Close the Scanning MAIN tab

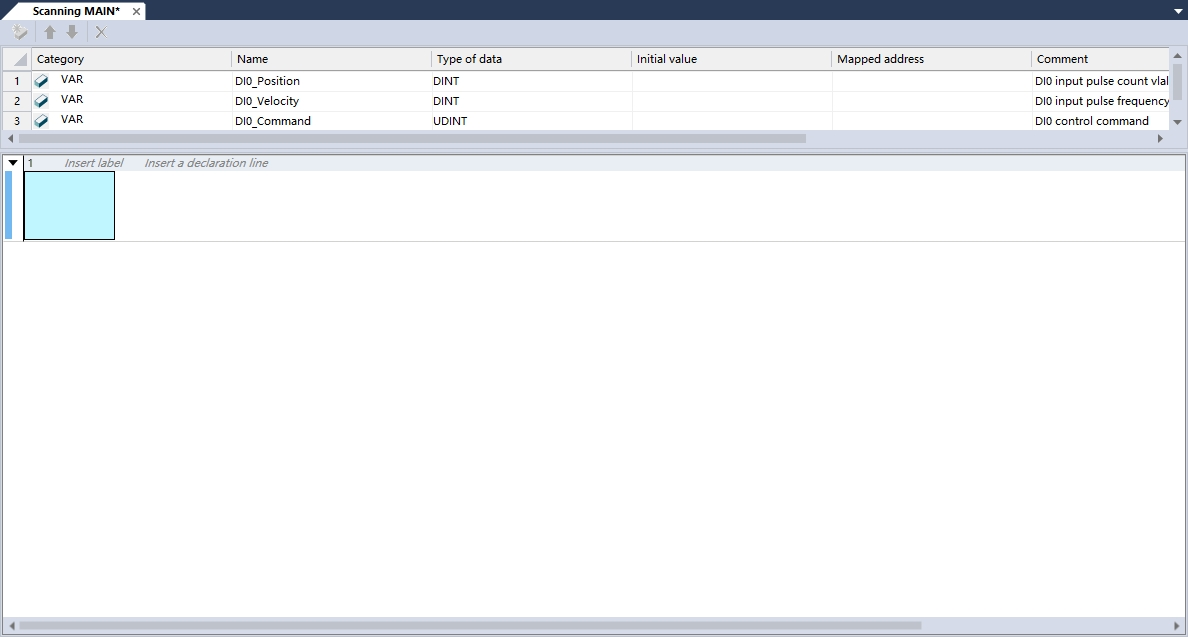point(136,11)
